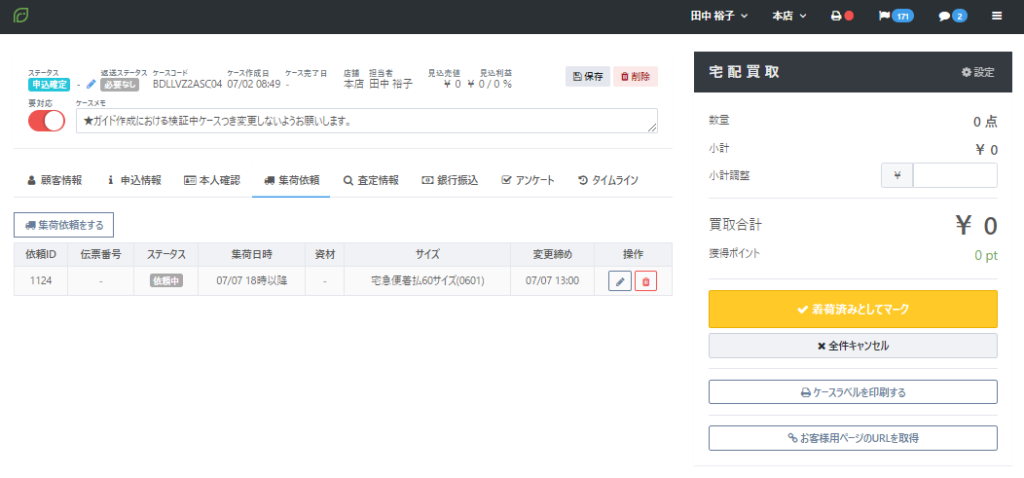The width and height of the screenshot is (1024, 478).
Task: Open the hamburger menu in top bar
Action: tap(996, 16)
